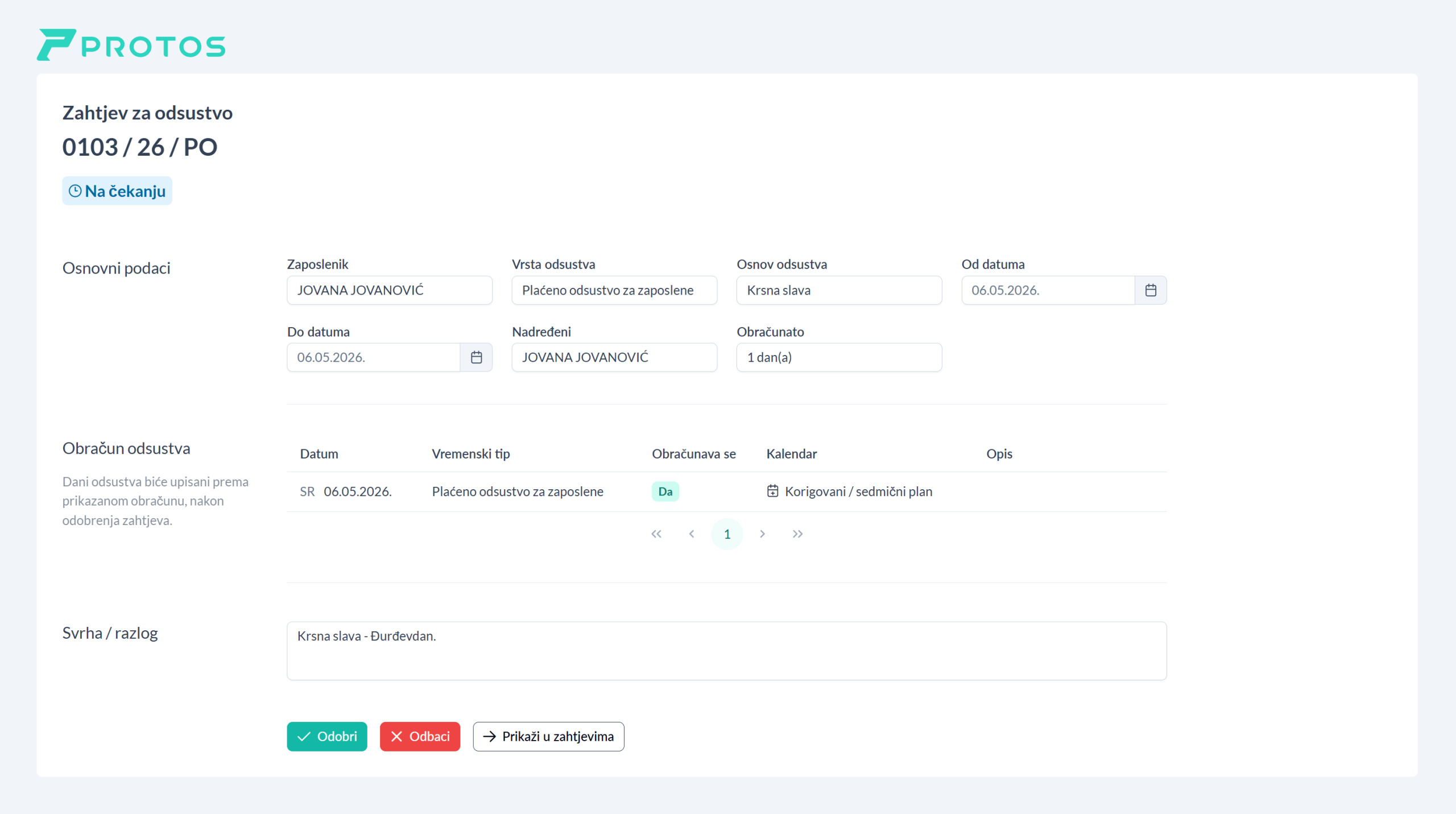Click the Obračunato field showing 1 dan(a)
Viewport: 1456px width, 814px height.
tap(839, 357)
